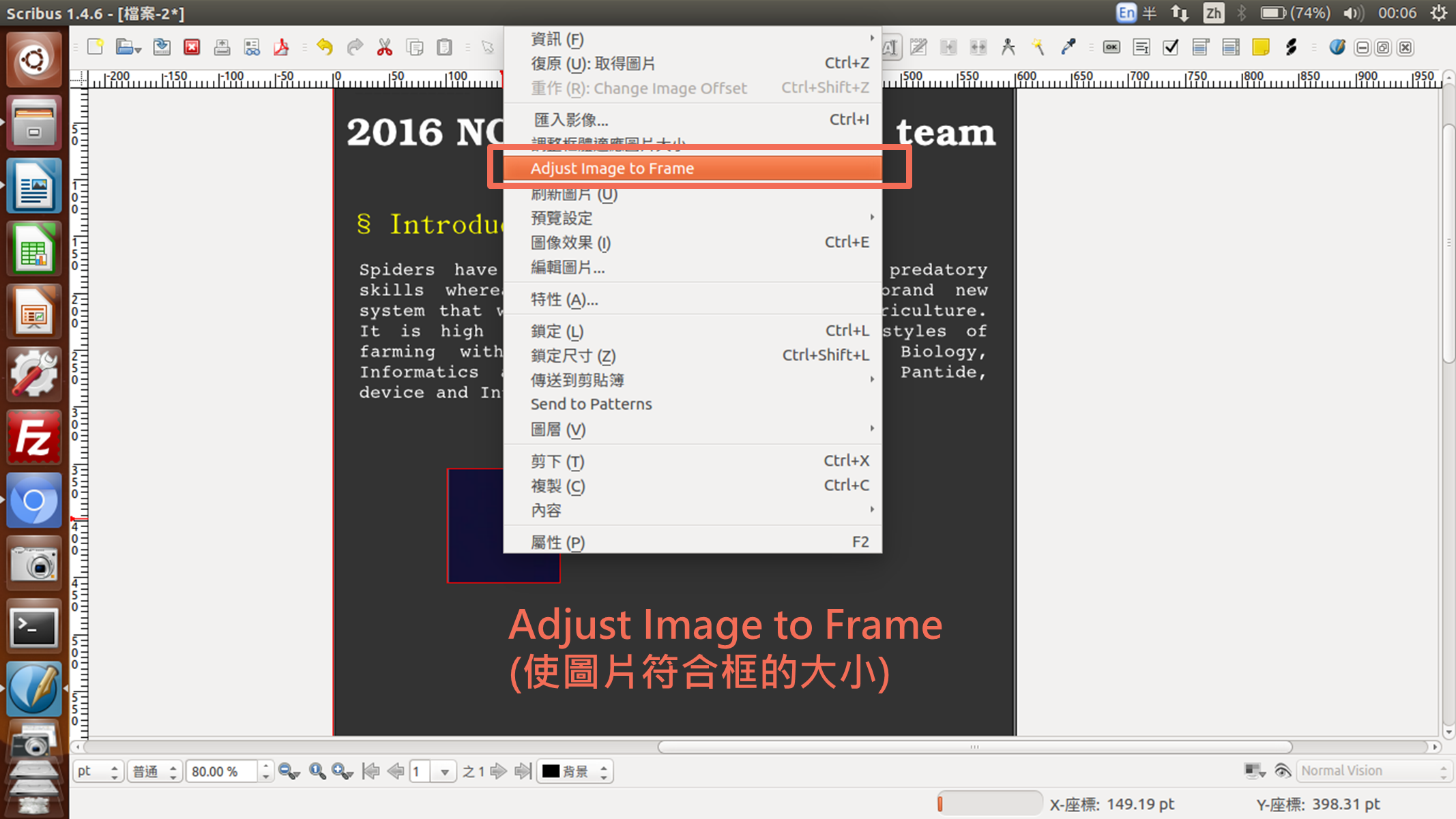
Task: Close the document with the red X icon
Action: point(192,47)
